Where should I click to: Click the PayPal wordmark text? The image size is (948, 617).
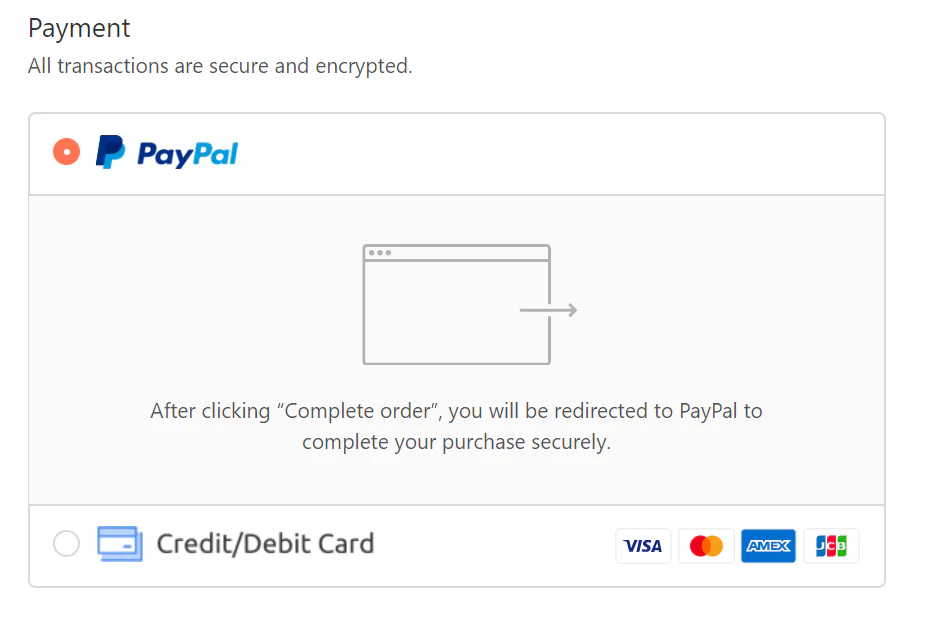point(187,154)
